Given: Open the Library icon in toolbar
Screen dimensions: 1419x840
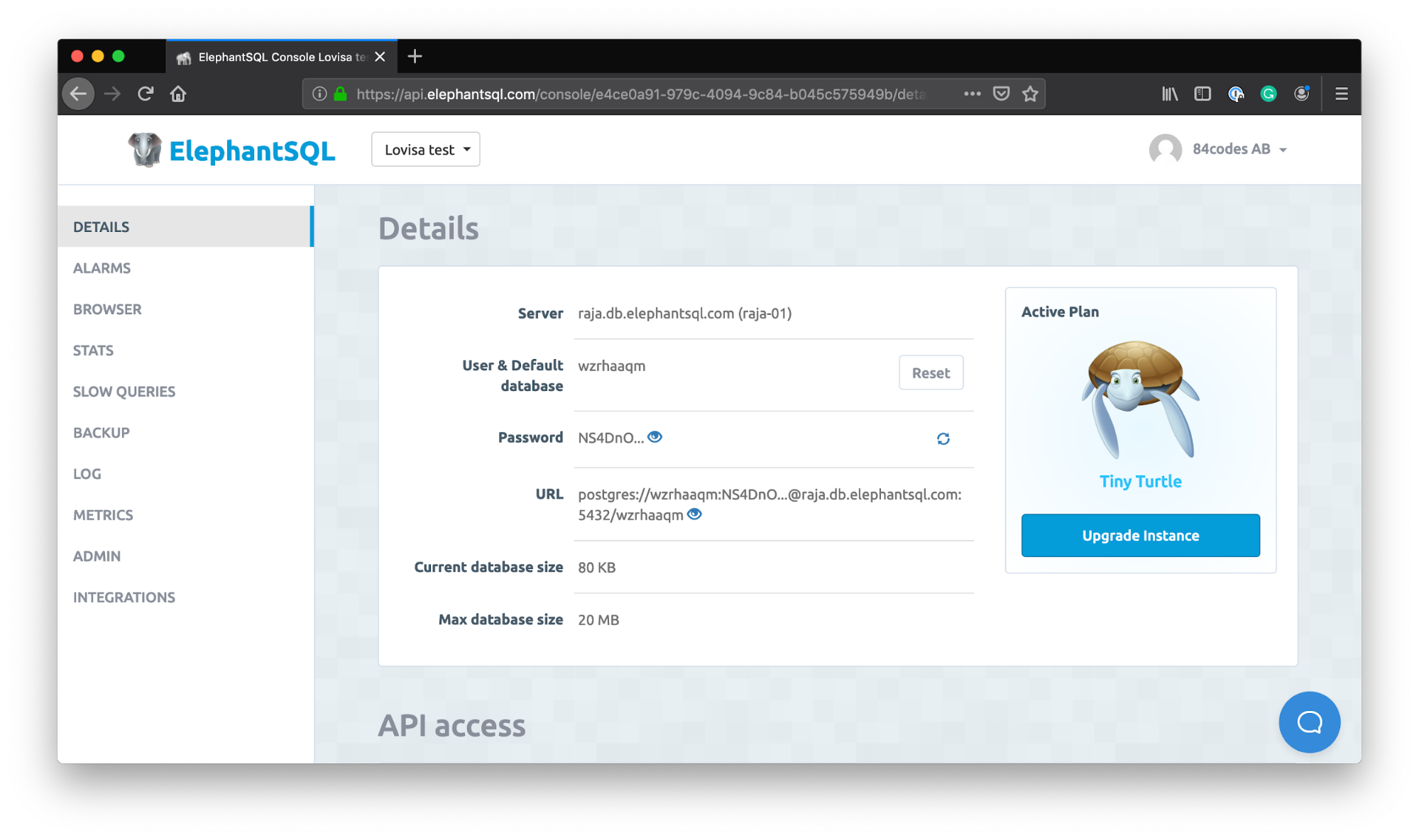Looking at the screenshot, I should [x=1169, y=94].
